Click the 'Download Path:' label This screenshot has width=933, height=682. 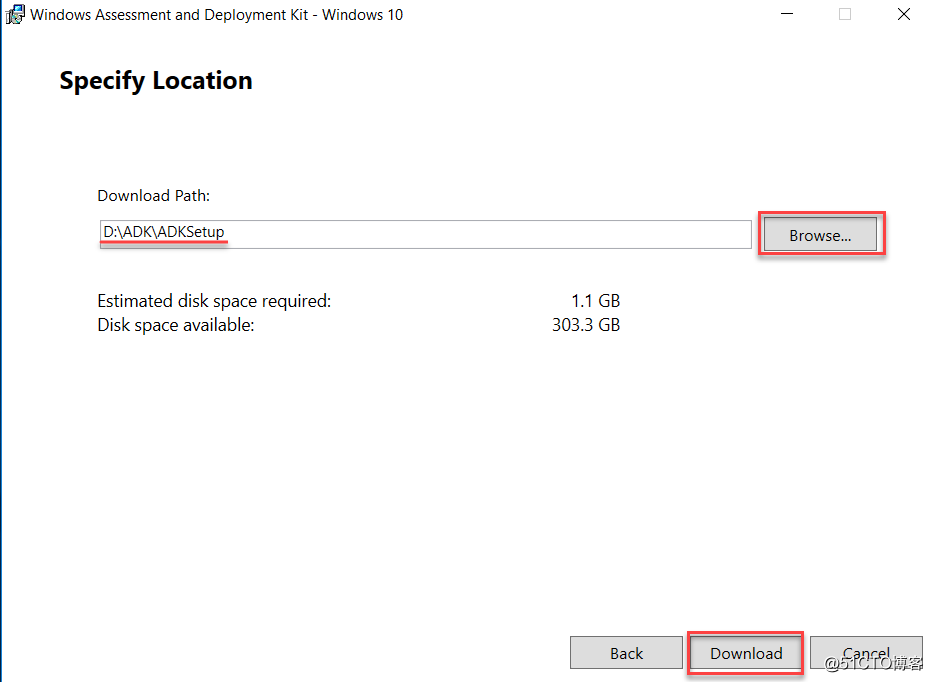[x=154, y=196]
